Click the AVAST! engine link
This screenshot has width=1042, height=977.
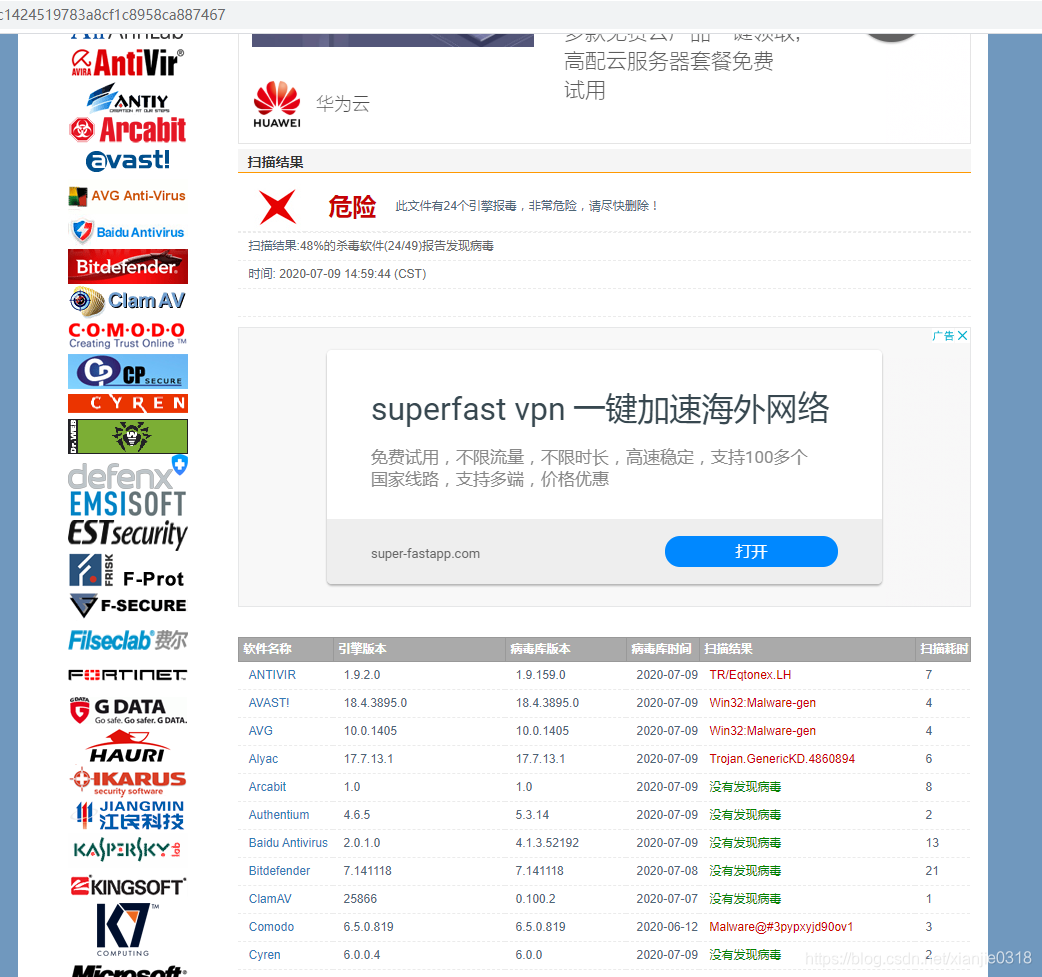pos(268,703)
